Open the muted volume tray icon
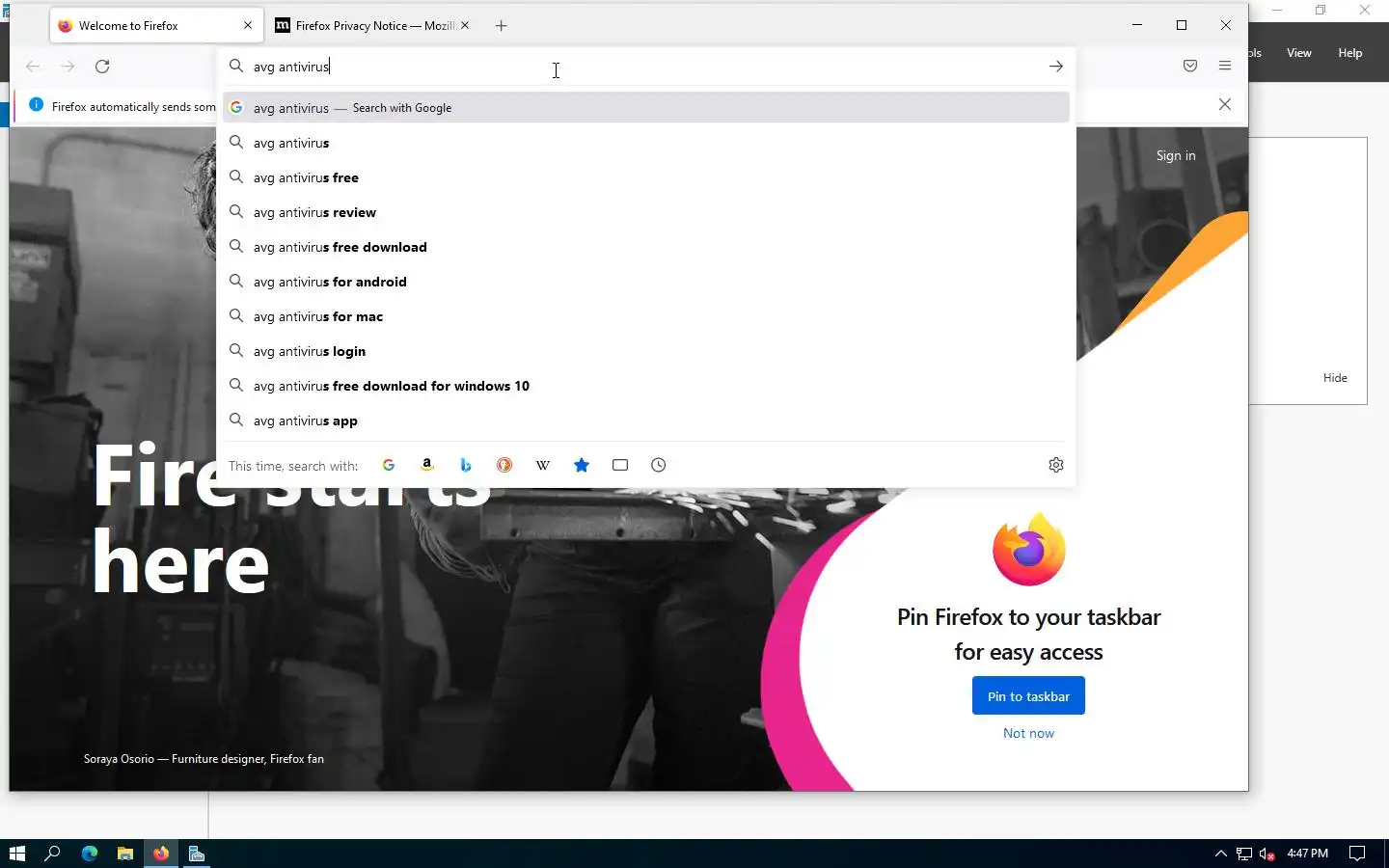The width and height of the screenshot is (1389, 868). (x=1267, y=854)
